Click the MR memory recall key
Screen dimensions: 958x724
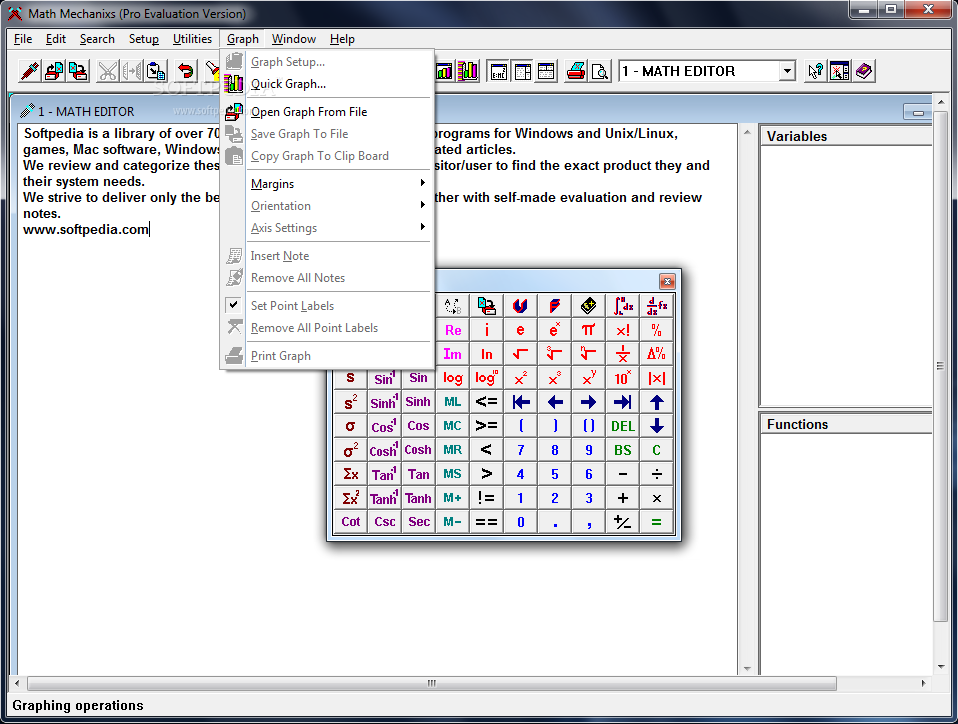(453, 450)
